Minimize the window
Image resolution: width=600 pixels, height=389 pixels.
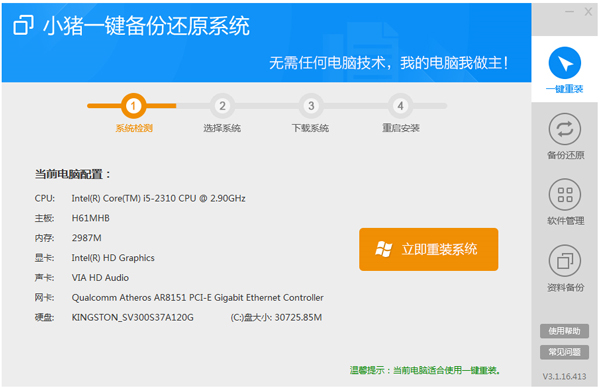point(569,12)
